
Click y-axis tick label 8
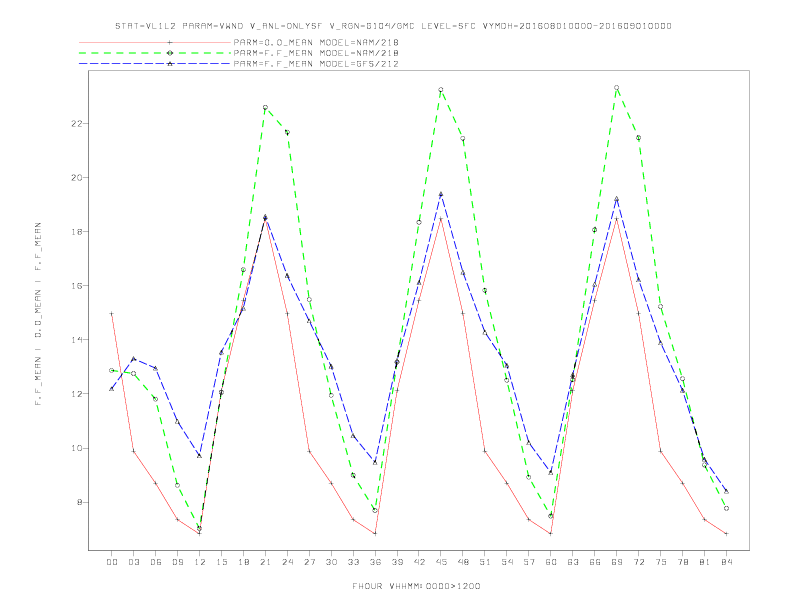tap(80, 502)
